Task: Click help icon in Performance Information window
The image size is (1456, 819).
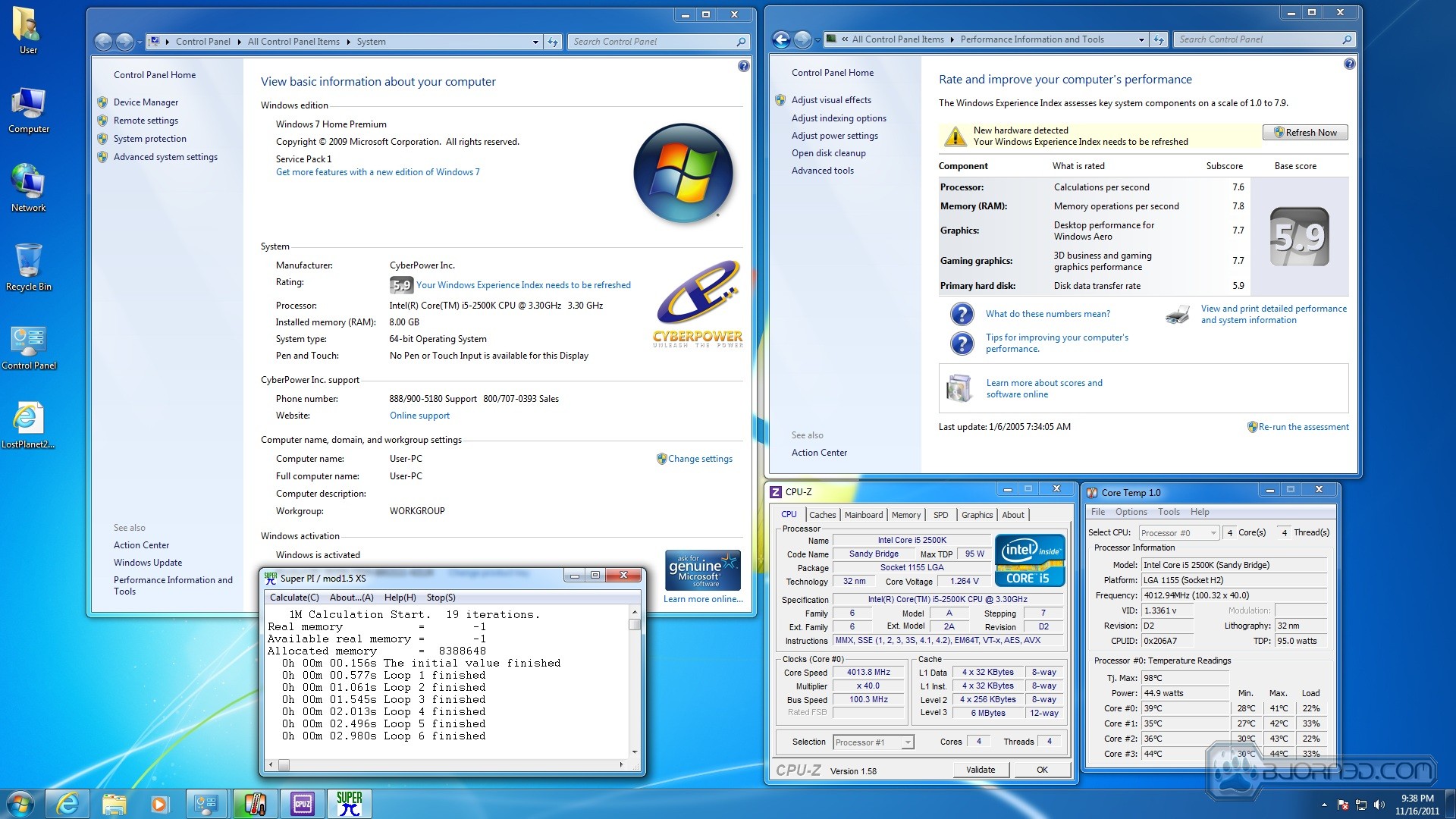Action: click(1349, 64)
